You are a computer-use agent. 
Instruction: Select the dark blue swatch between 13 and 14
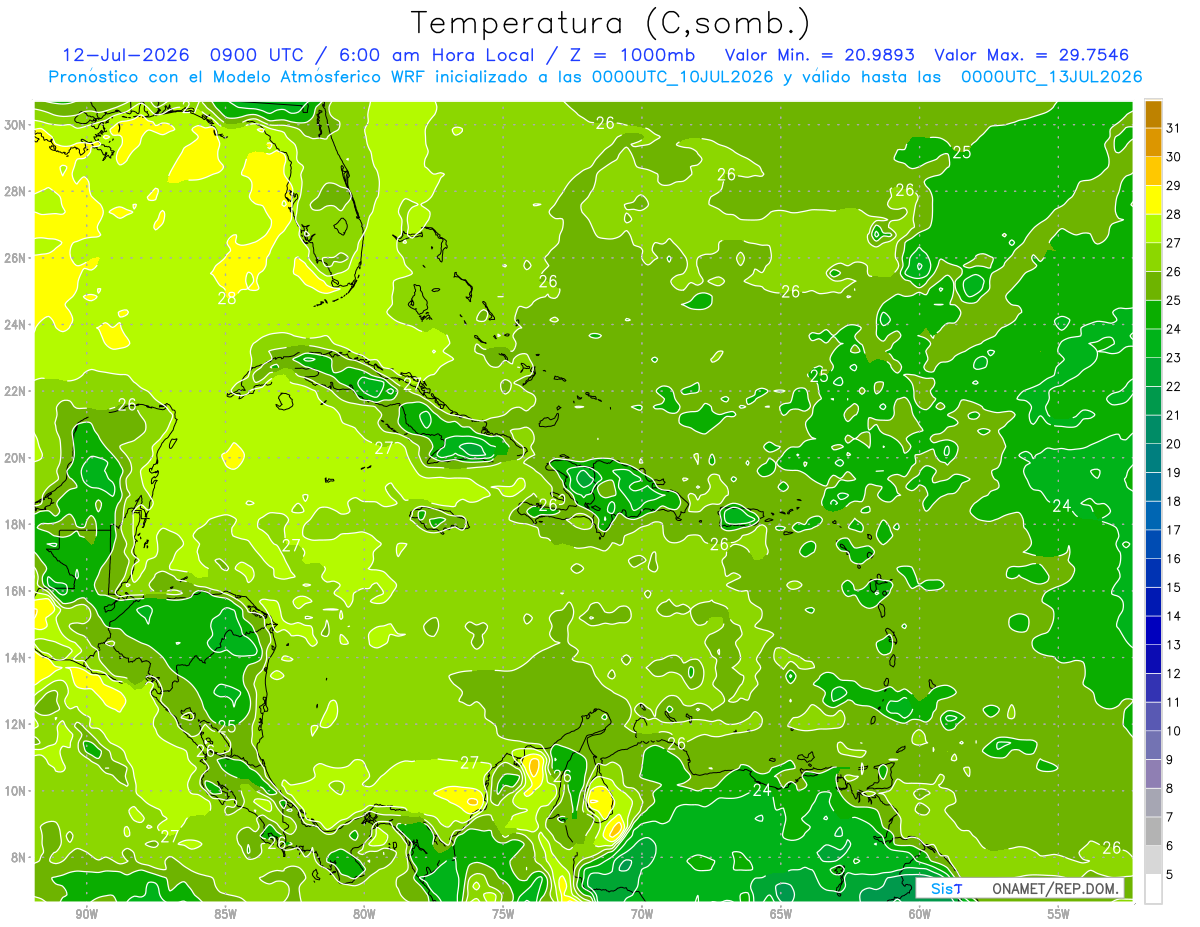(x=1153, y=630)
